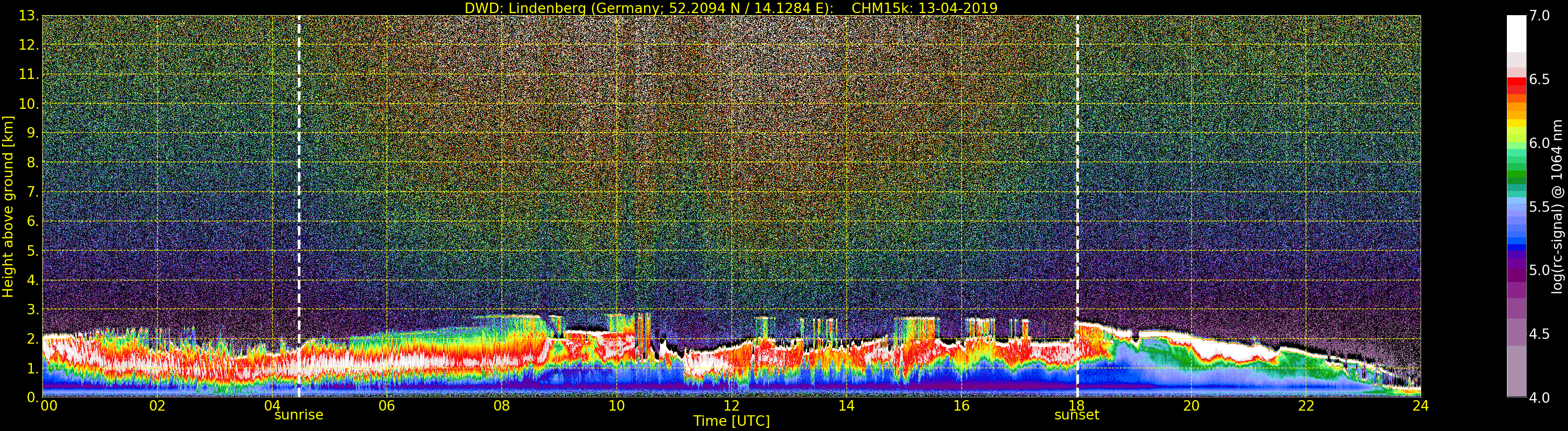Click the "16" time axis tick label
This screenshot has height=431, width=1568.
point(961,405)
